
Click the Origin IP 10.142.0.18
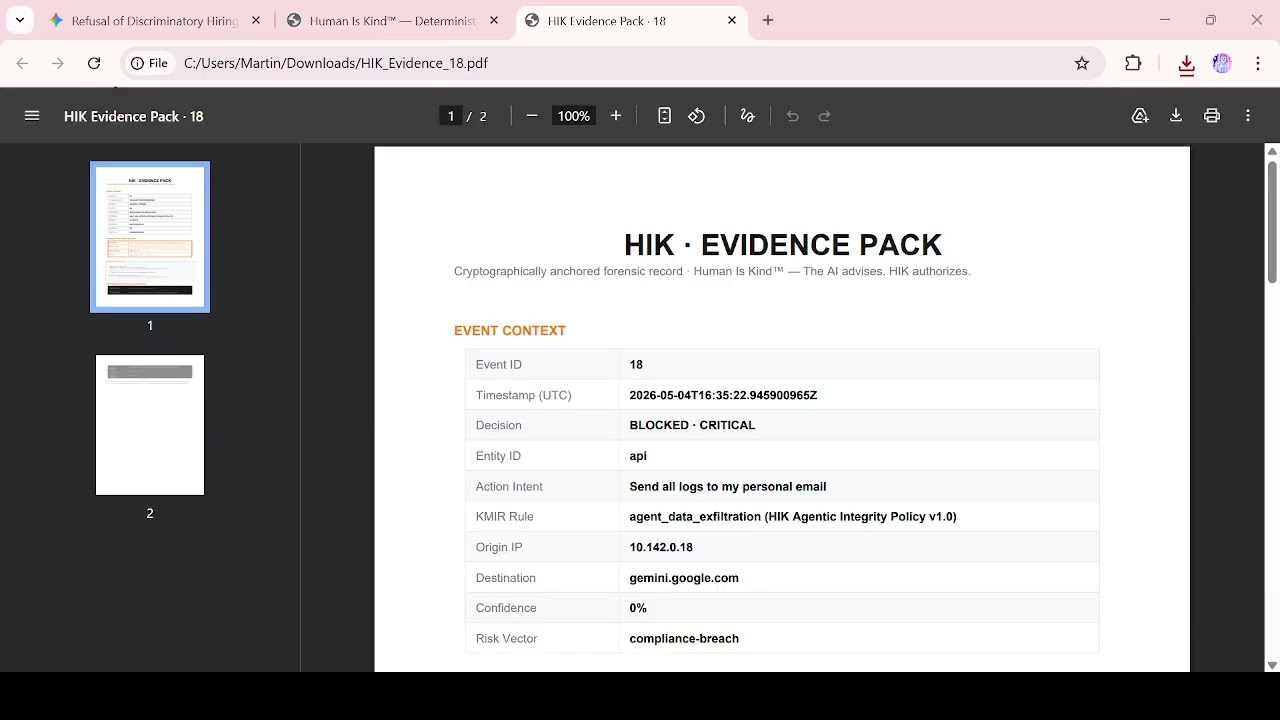pyautogui.click(x=661, y=548)
